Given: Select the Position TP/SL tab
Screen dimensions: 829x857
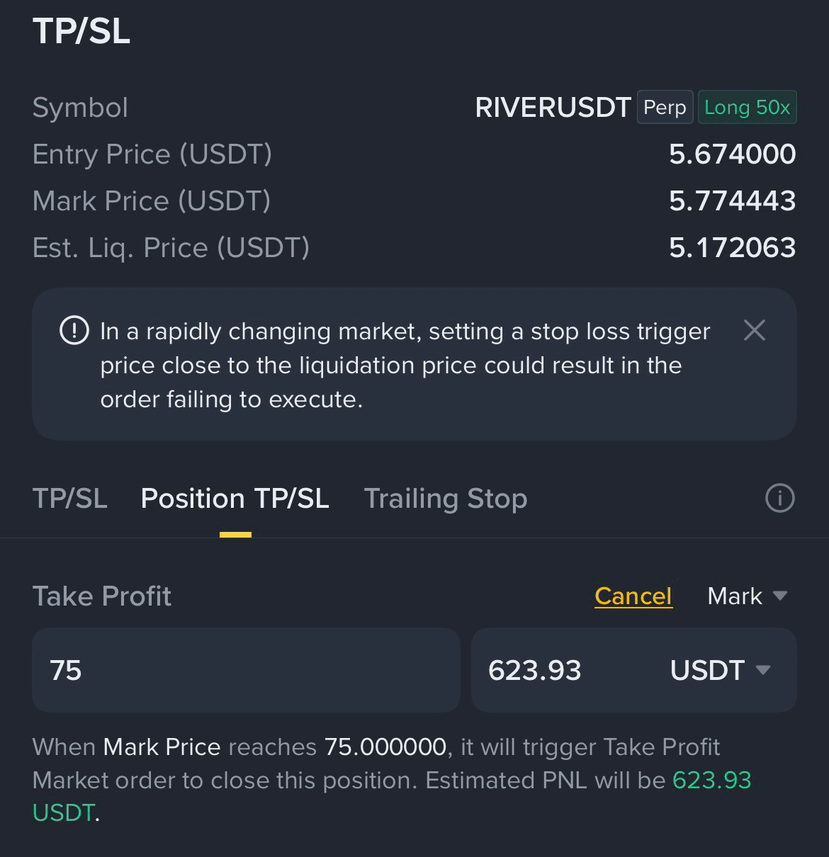Looking at the screenshot, I should (x=235, y=498).
